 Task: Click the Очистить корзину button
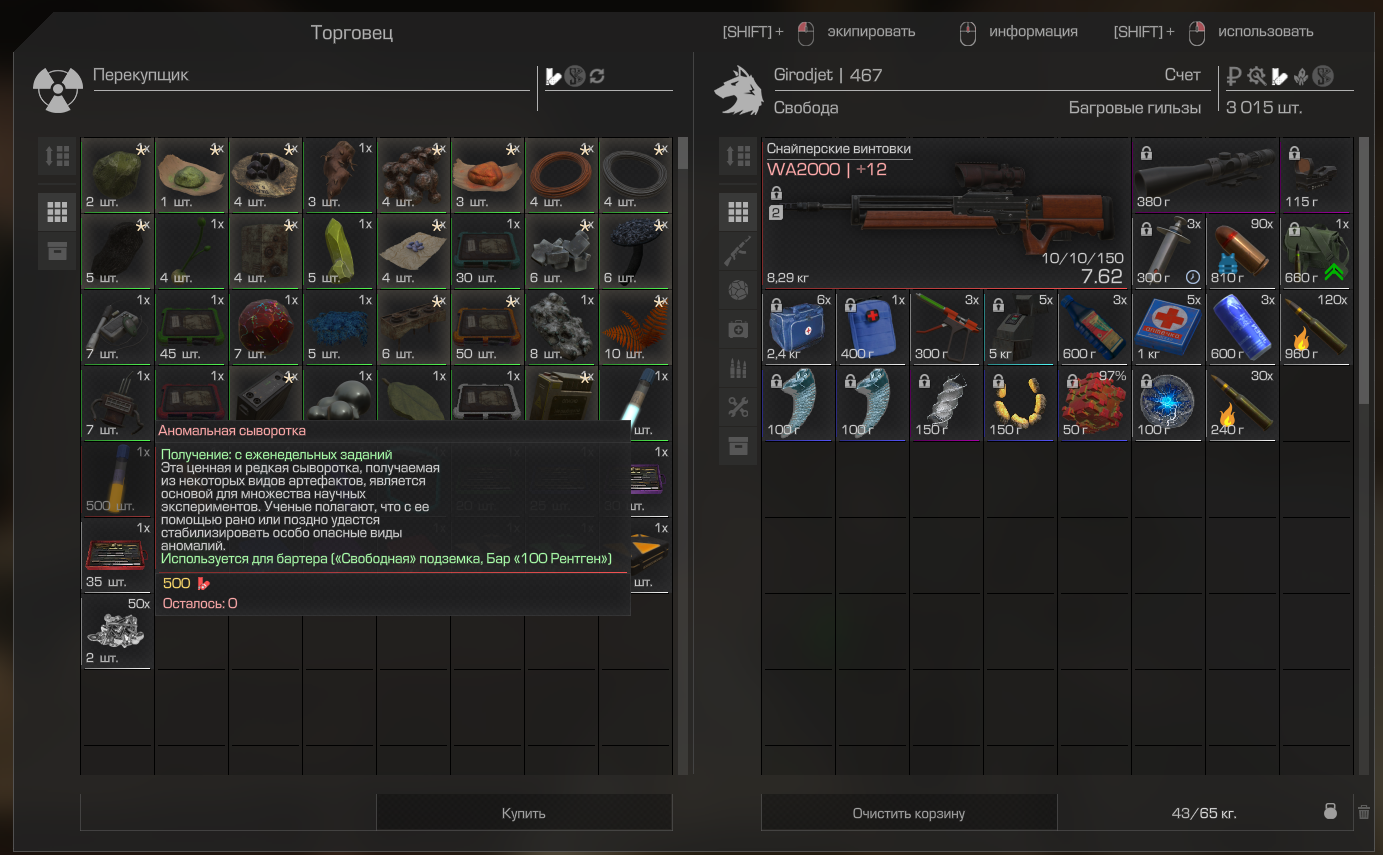(x=909, y=813)
